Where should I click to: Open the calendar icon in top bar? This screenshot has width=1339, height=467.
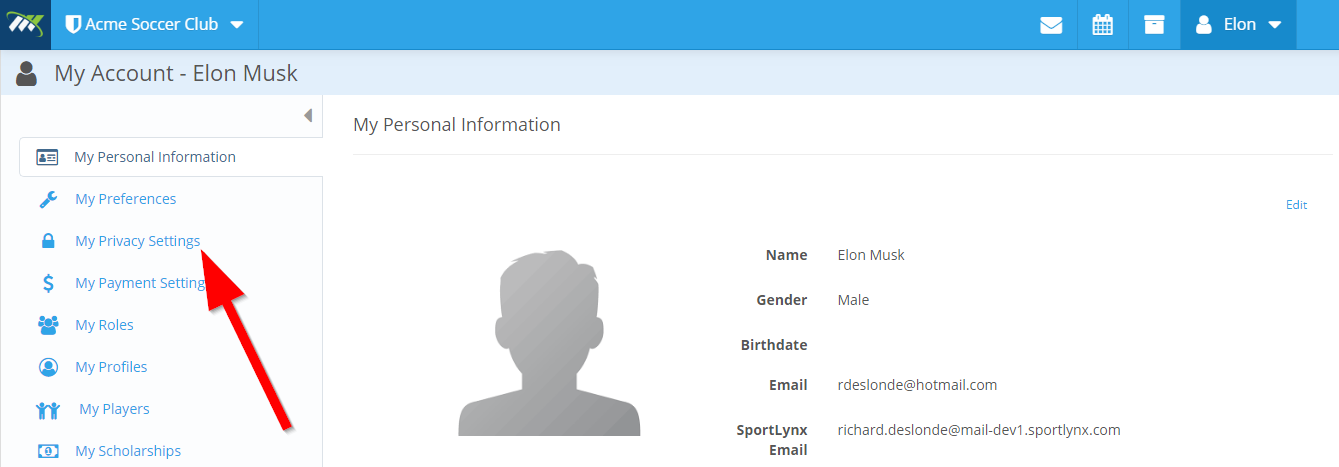click(x=1103, y=25)
